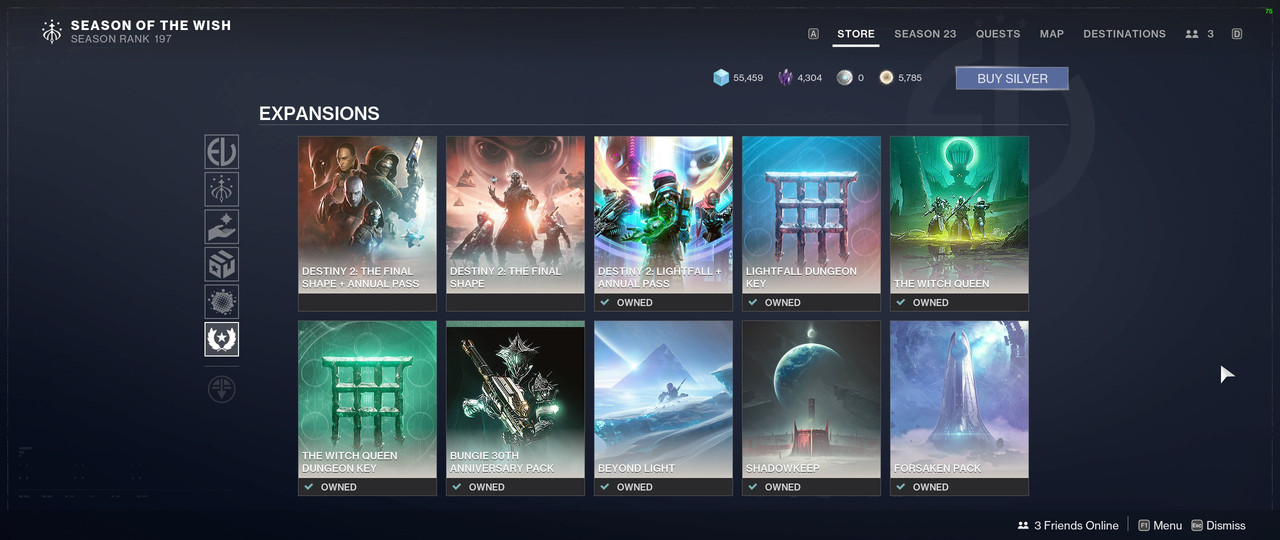Click the A key navigation prompt icon
Screen dimensions: 1280x540
pos(813,34)
